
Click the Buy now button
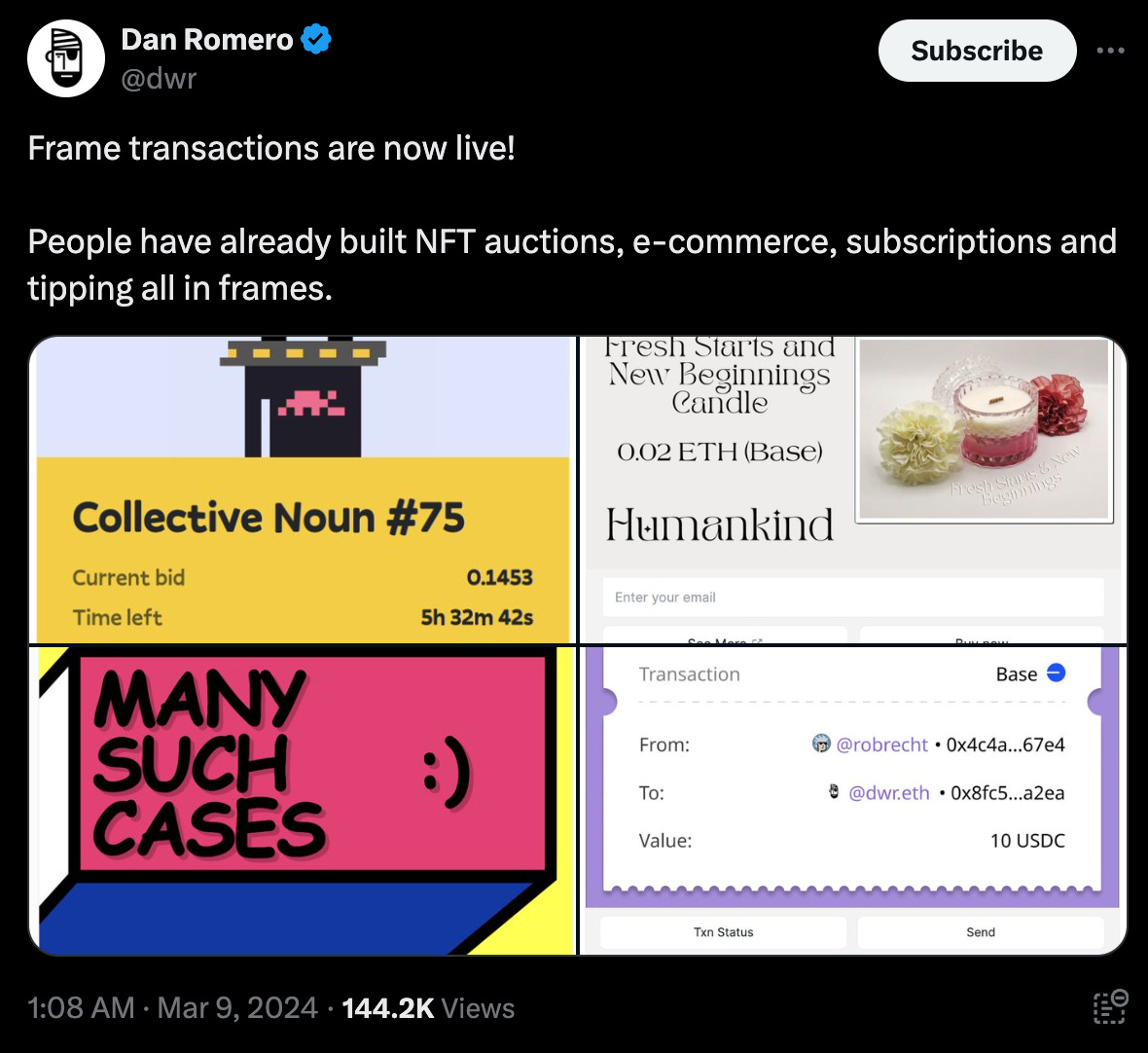(981, 640)
